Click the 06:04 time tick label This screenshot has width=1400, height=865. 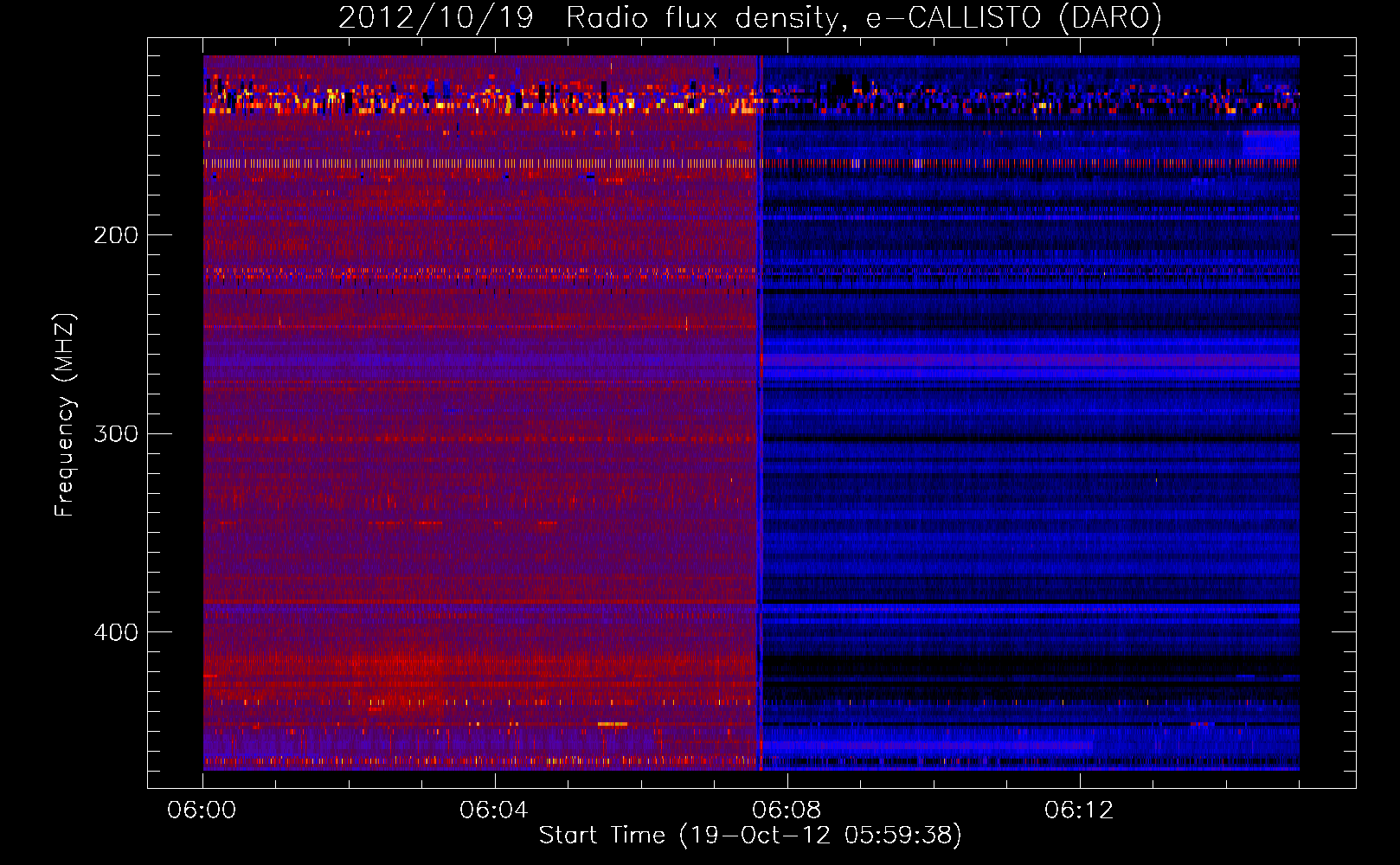[x=493, y=811]
